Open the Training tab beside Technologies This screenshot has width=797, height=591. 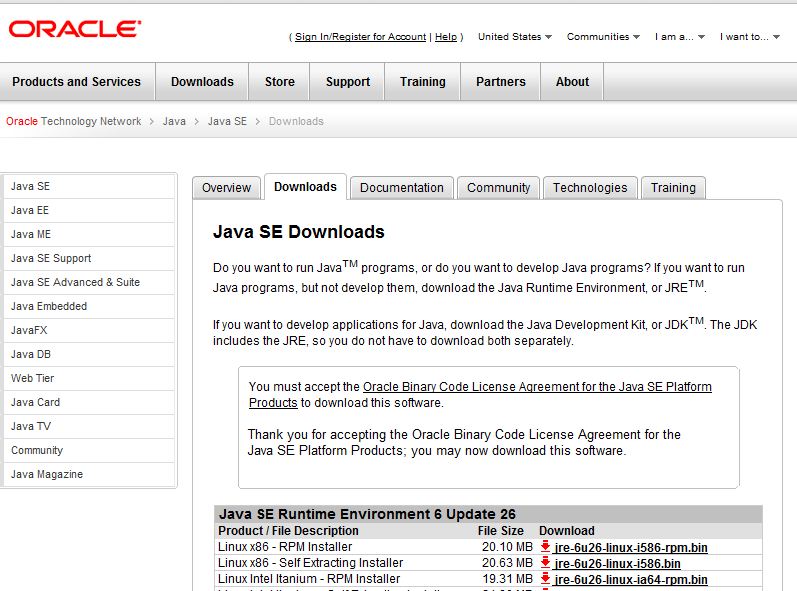673,188
